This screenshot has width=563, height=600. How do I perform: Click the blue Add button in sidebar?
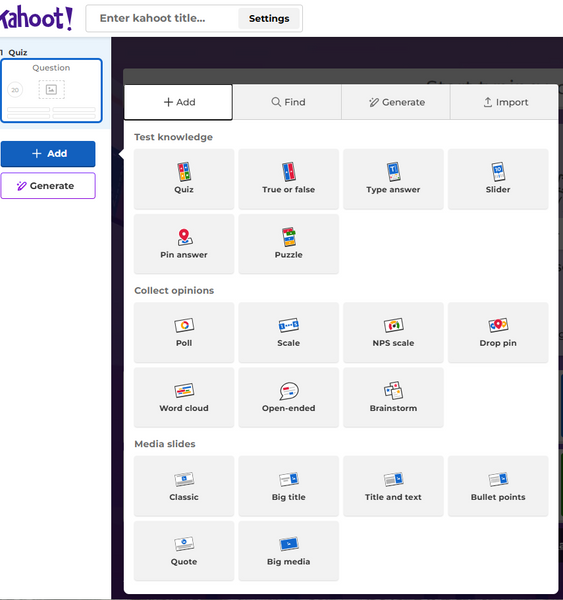point(48,154)
